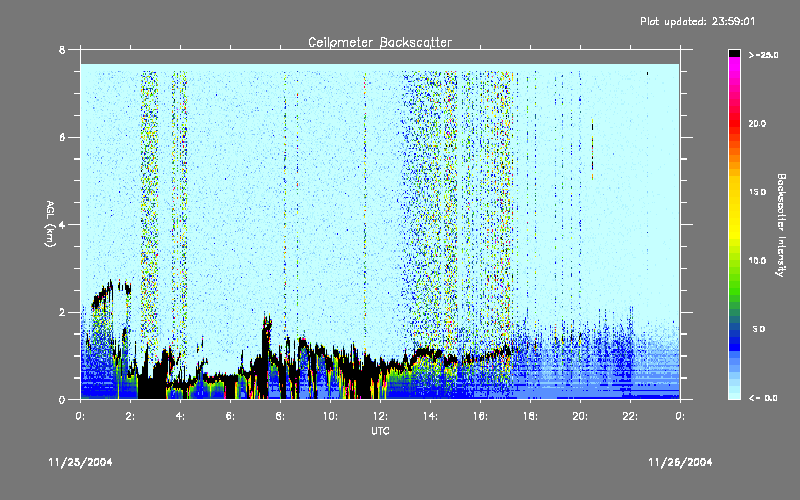This screenshot has width=800, height=500.
Task: Click the ">=25.0" colorbar label
Action: [x=763, y=55]
